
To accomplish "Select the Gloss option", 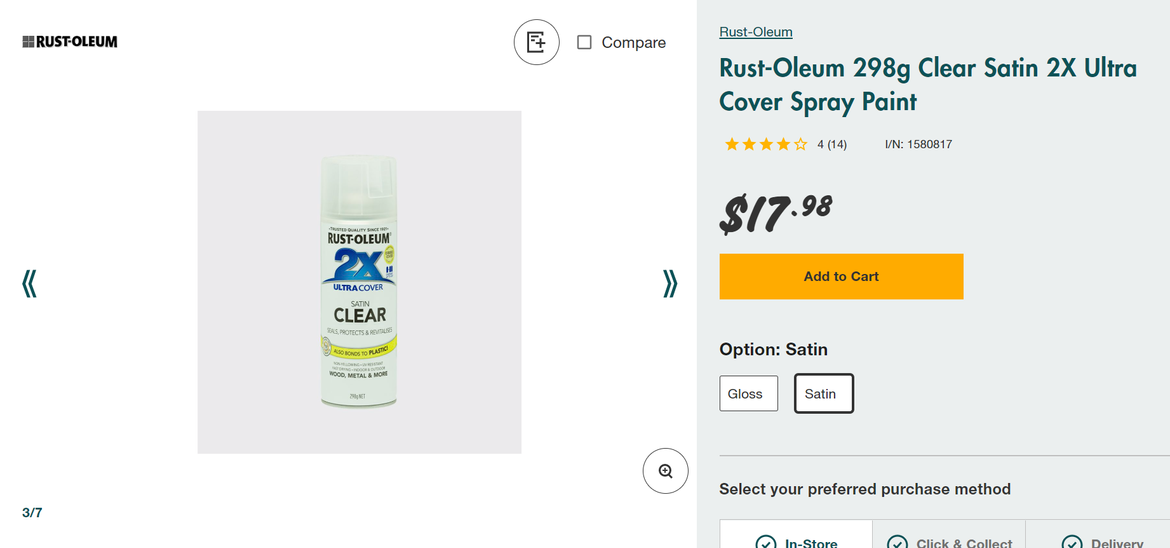I will 748,393.
